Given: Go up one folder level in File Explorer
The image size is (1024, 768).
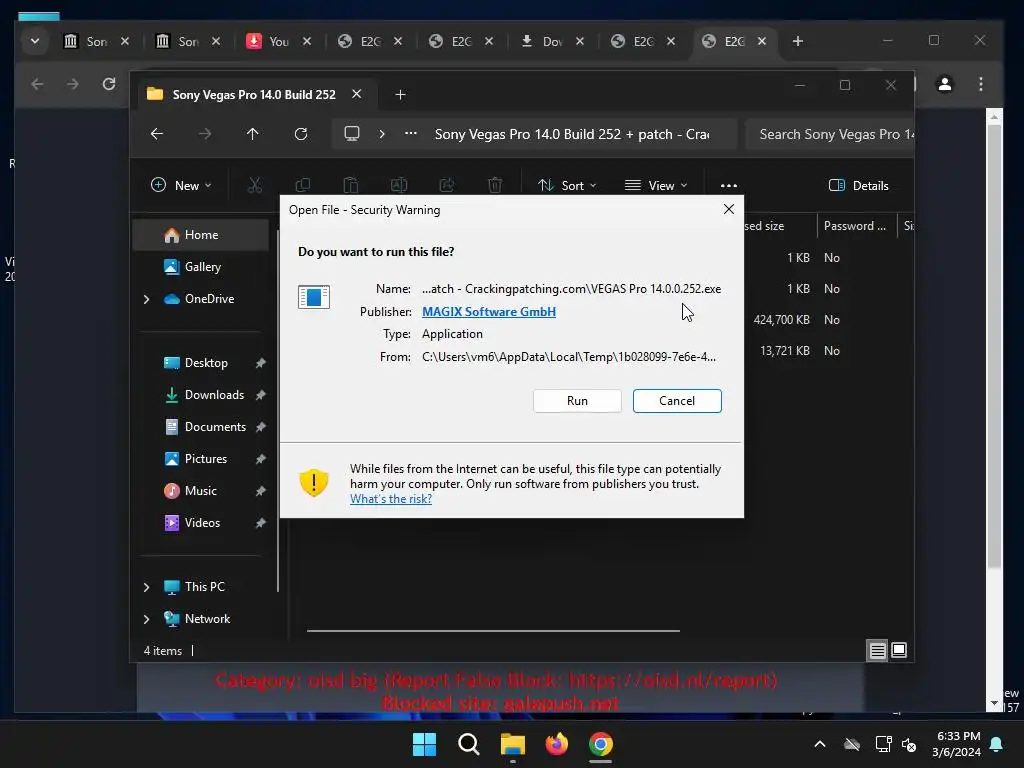Looking at the screenshot, I should click(x=253, y=134).
